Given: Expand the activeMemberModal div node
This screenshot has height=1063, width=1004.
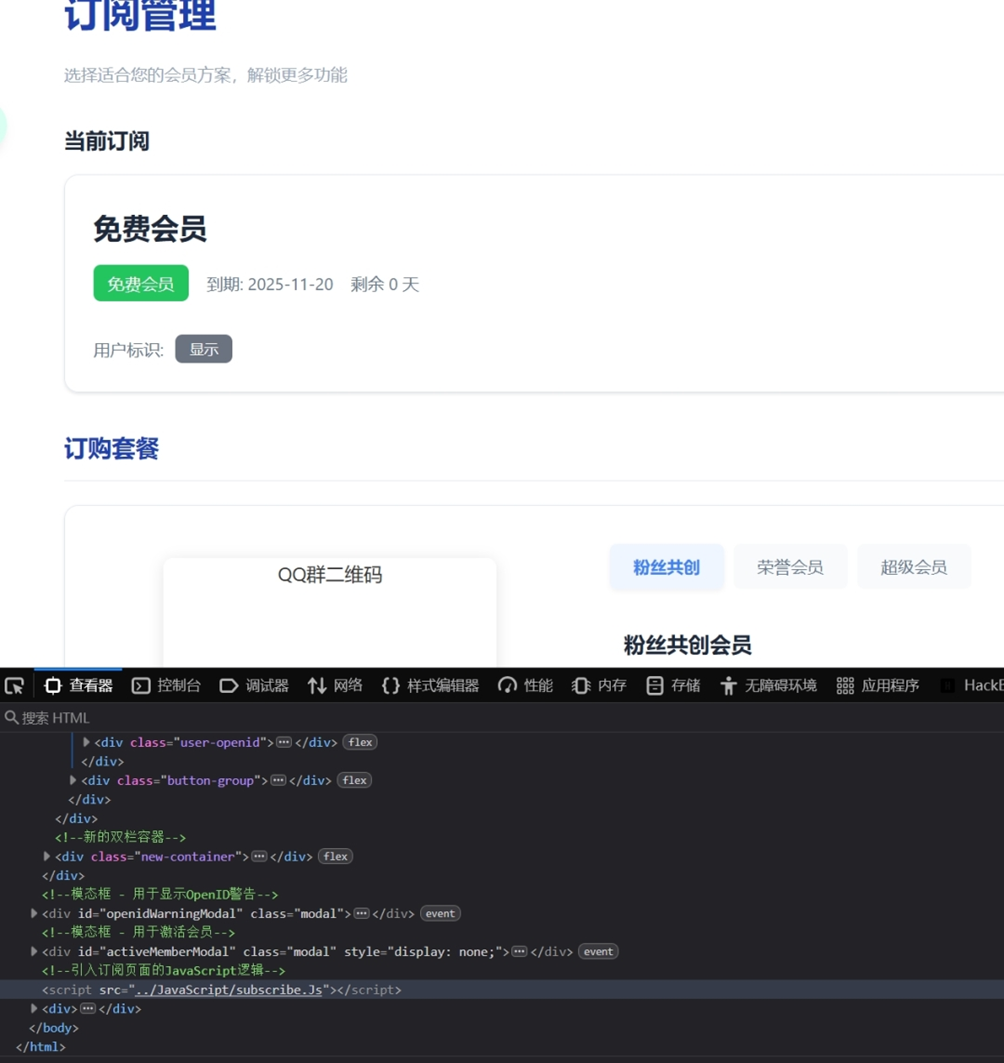Looking at the screenshot, I should [x=34, y=951].
